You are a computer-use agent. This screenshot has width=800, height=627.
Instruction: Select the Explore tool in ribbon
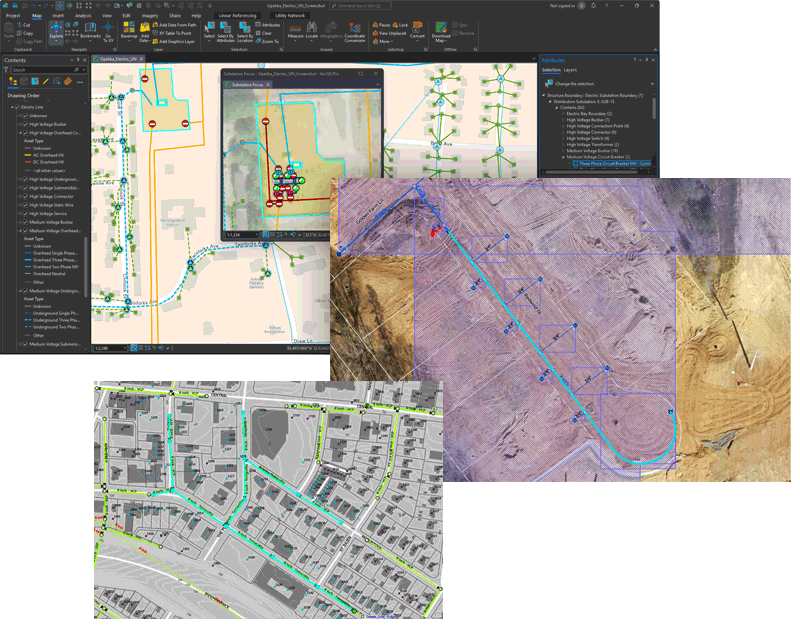(54, 36)
